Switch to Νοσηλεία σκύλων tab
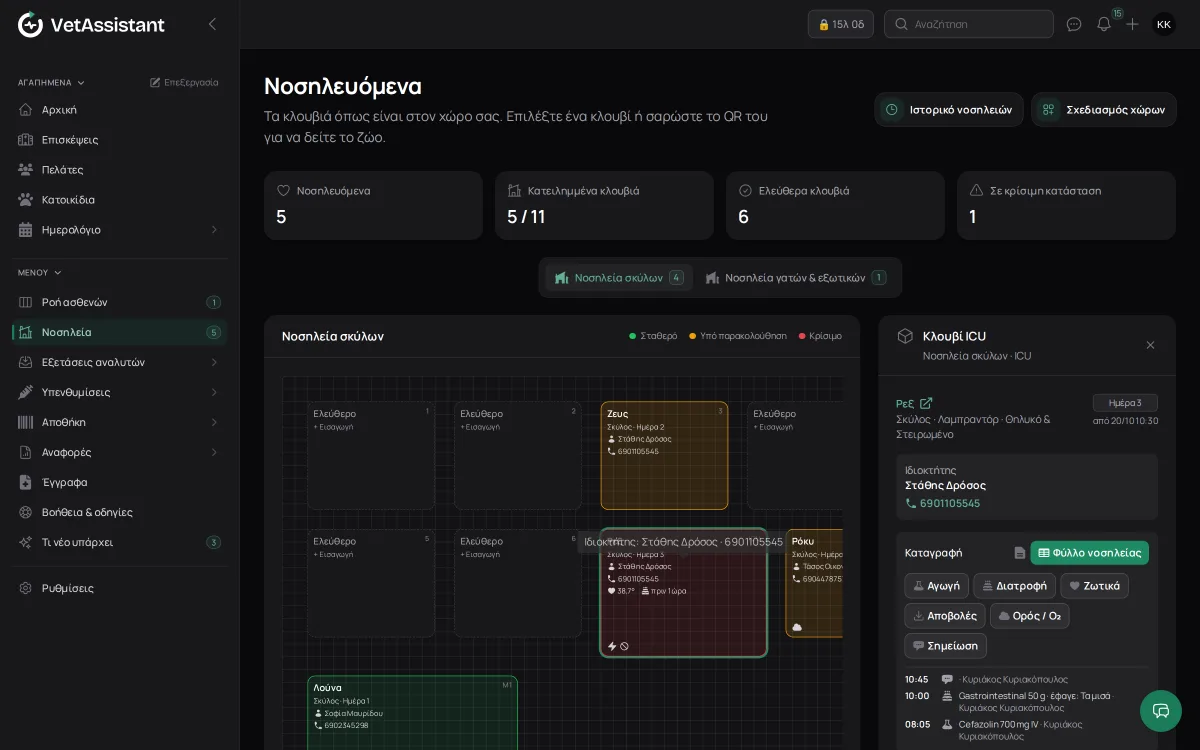The image size is (1200, 750). coord(619,278)
